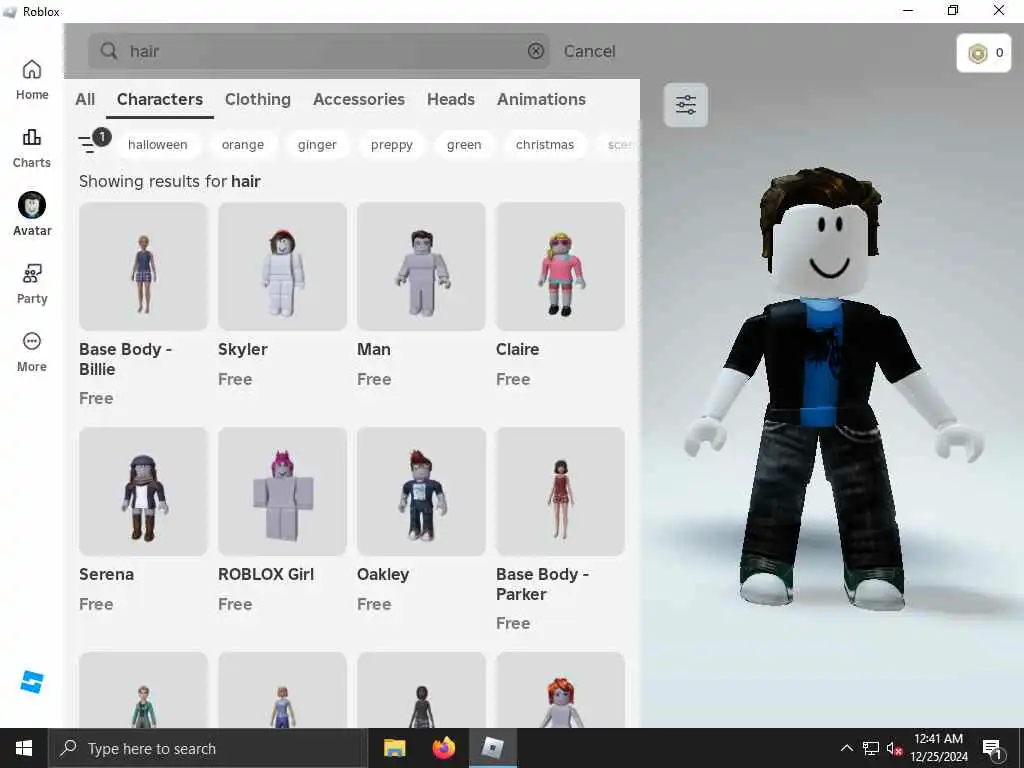Clear the search text with X icon
Image resolution: width=1024 pixels, height=768 pixels.
(536, 51)
